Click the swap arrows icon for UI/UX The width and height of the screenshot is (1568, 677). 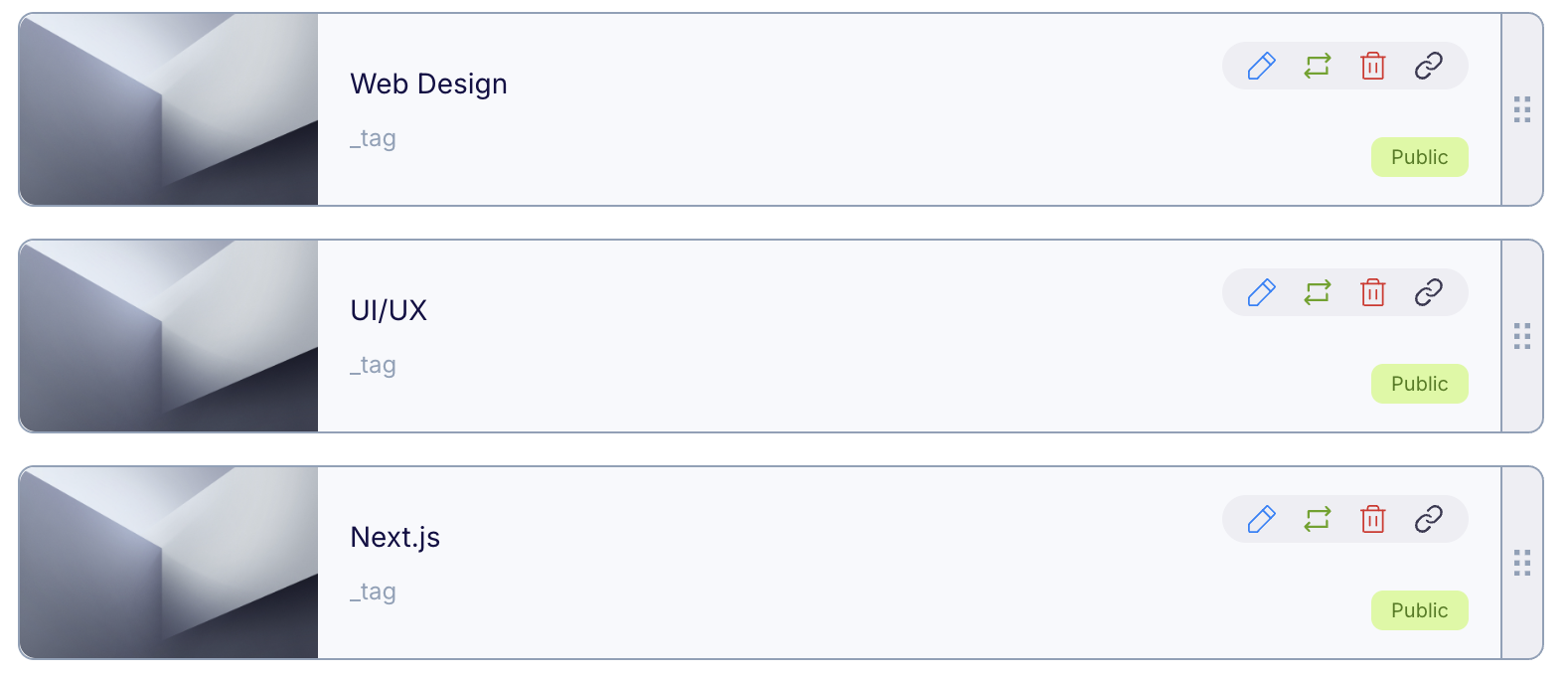click(1318, 292)
